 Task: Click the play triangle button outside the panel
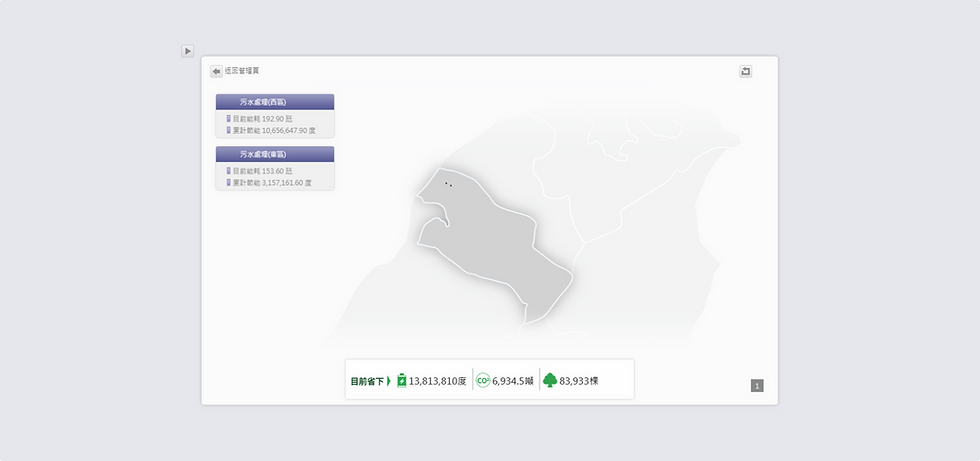point(188,51)
